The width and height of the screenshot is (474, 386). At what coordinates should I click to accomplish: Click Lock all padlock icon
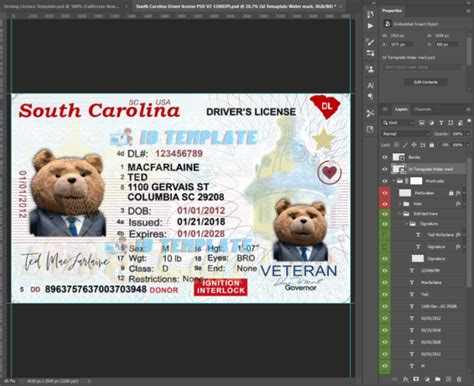tap(432, 145)
